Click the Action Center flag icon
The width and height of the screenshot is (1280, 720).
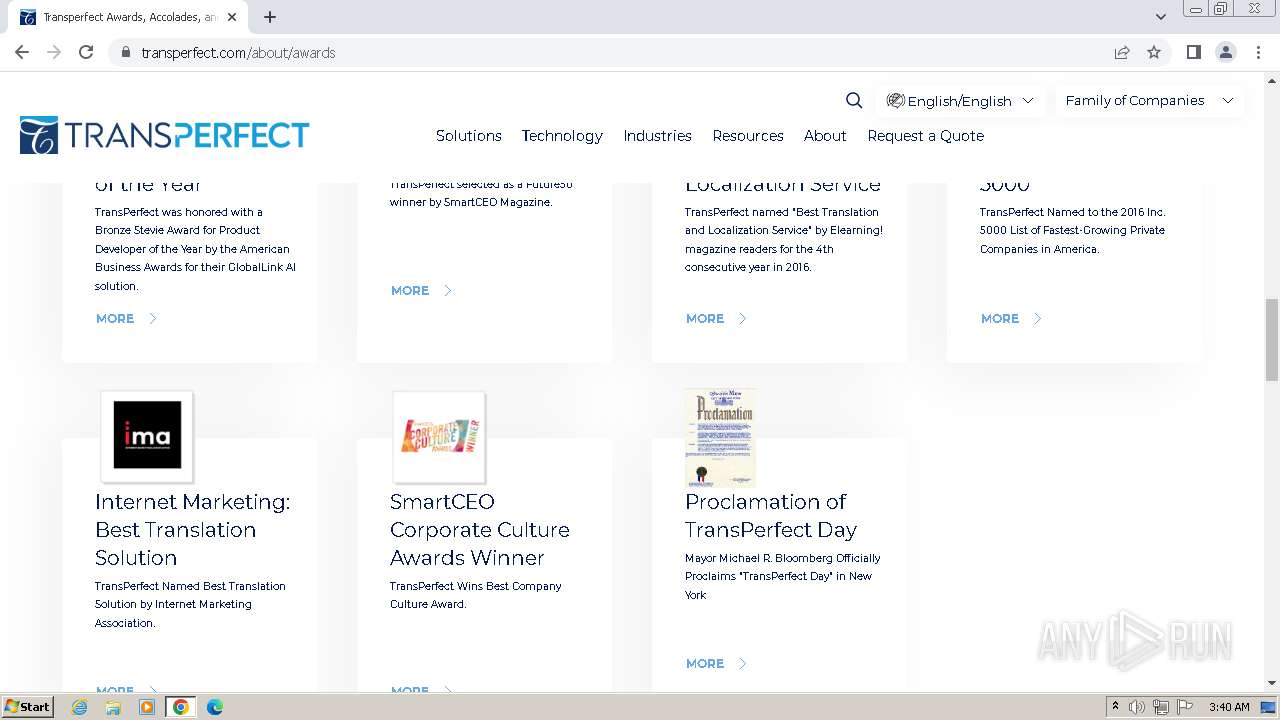(1185, 707)
